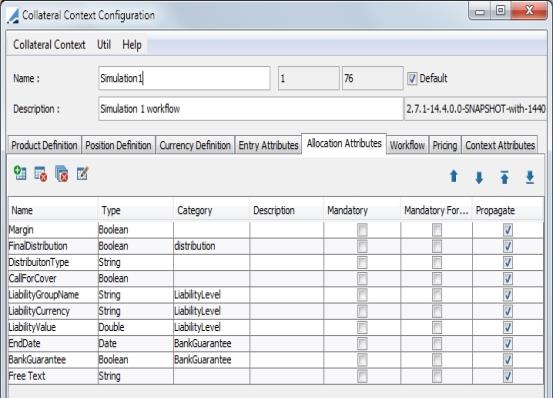Select the FinalDistribution name cell
The image size is (553, 398).
(53, 246)
